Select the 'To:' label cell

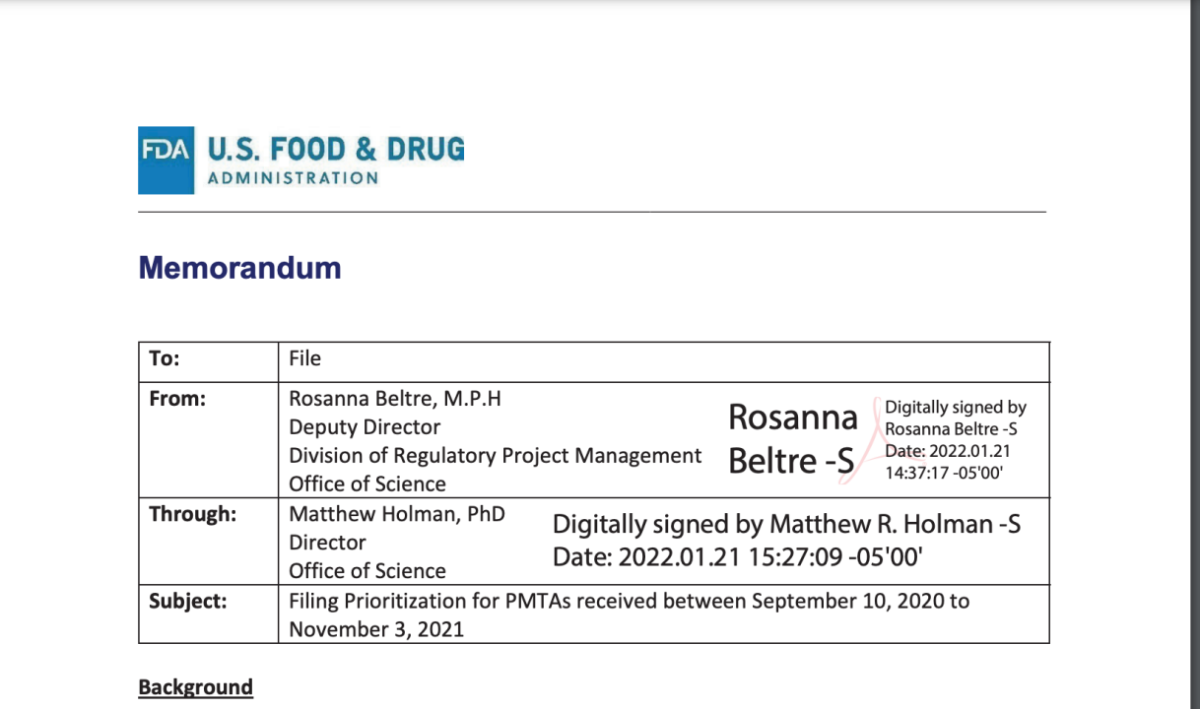click(209, 361)
